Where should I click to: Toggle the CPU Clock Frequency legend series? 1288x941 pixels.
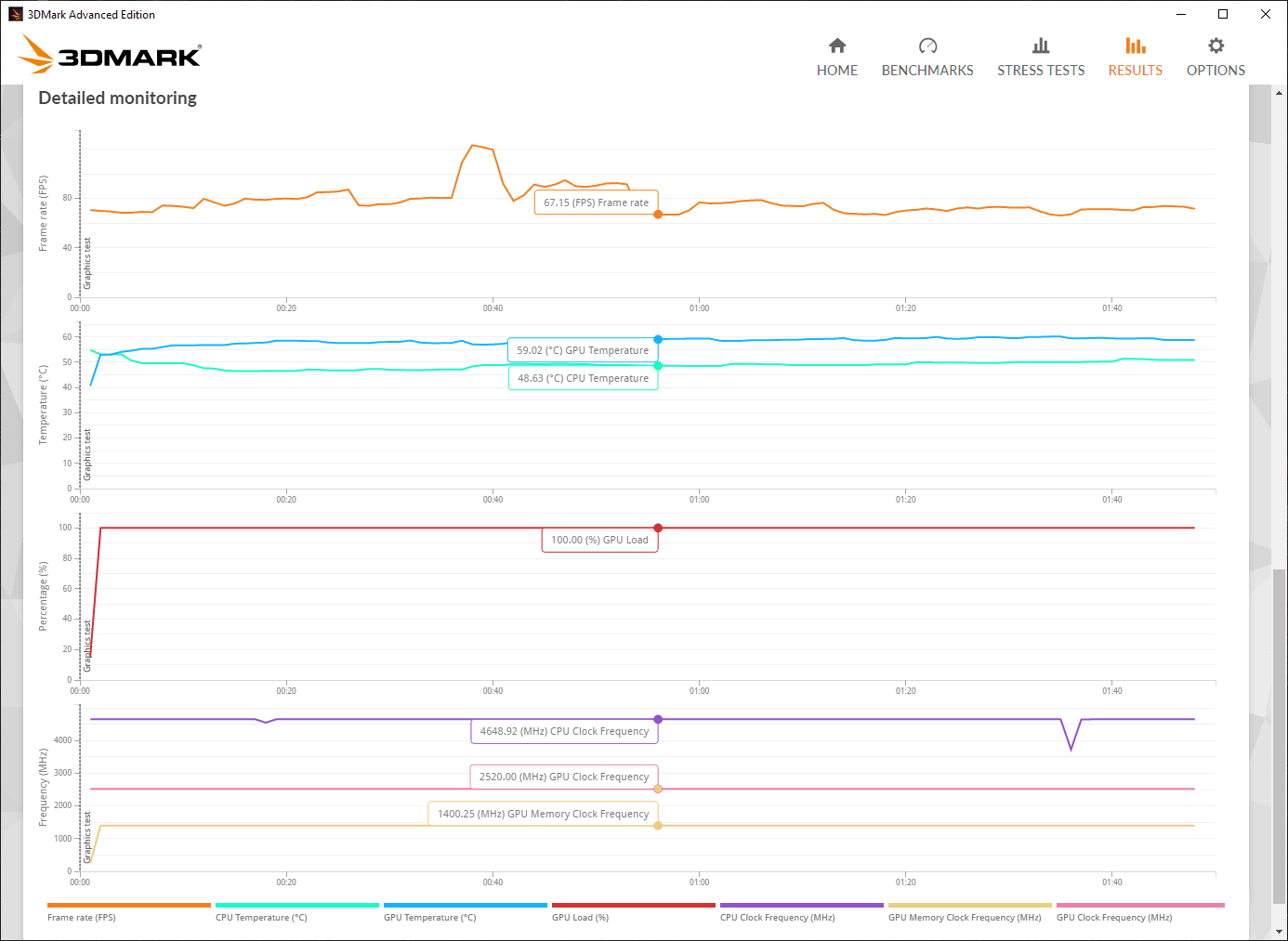[802, 912]
